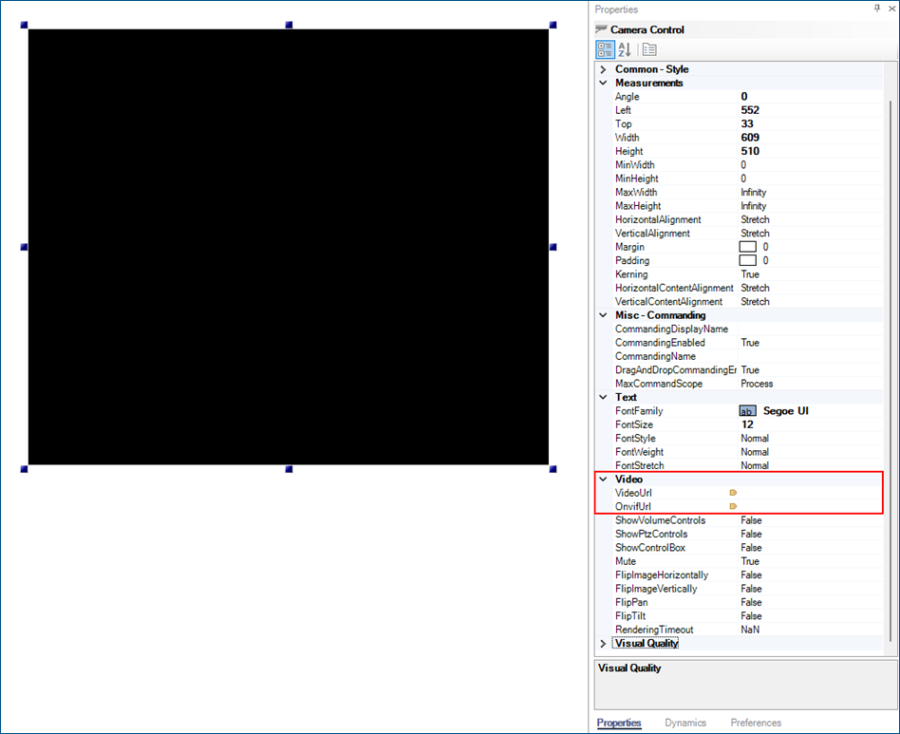Viewport: 900px width, 734px height.
Task: Sort properties alphabetically
Action: pos(625,50)
